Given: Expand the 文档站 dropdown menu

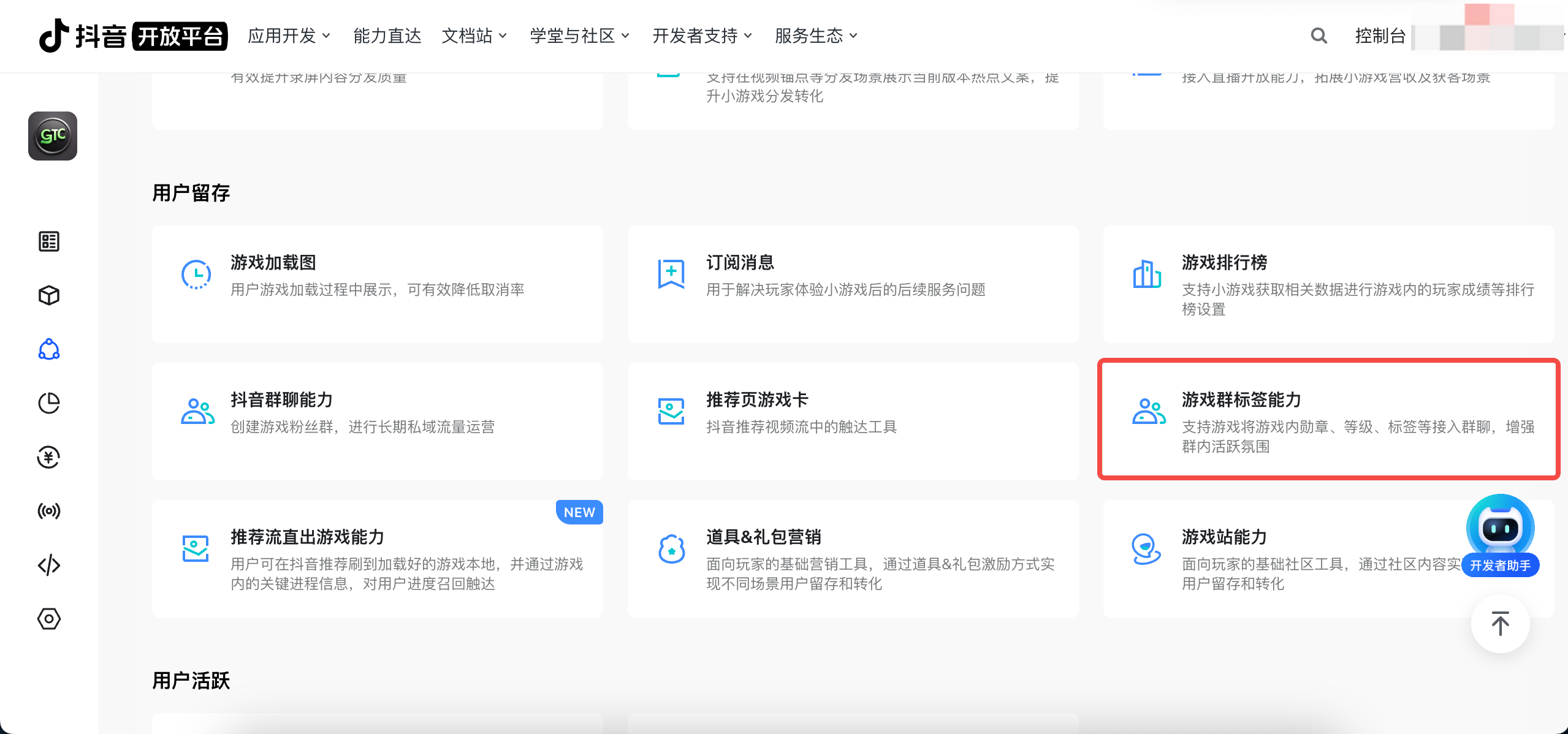Looking at the screenshot, I should (474, 36).
